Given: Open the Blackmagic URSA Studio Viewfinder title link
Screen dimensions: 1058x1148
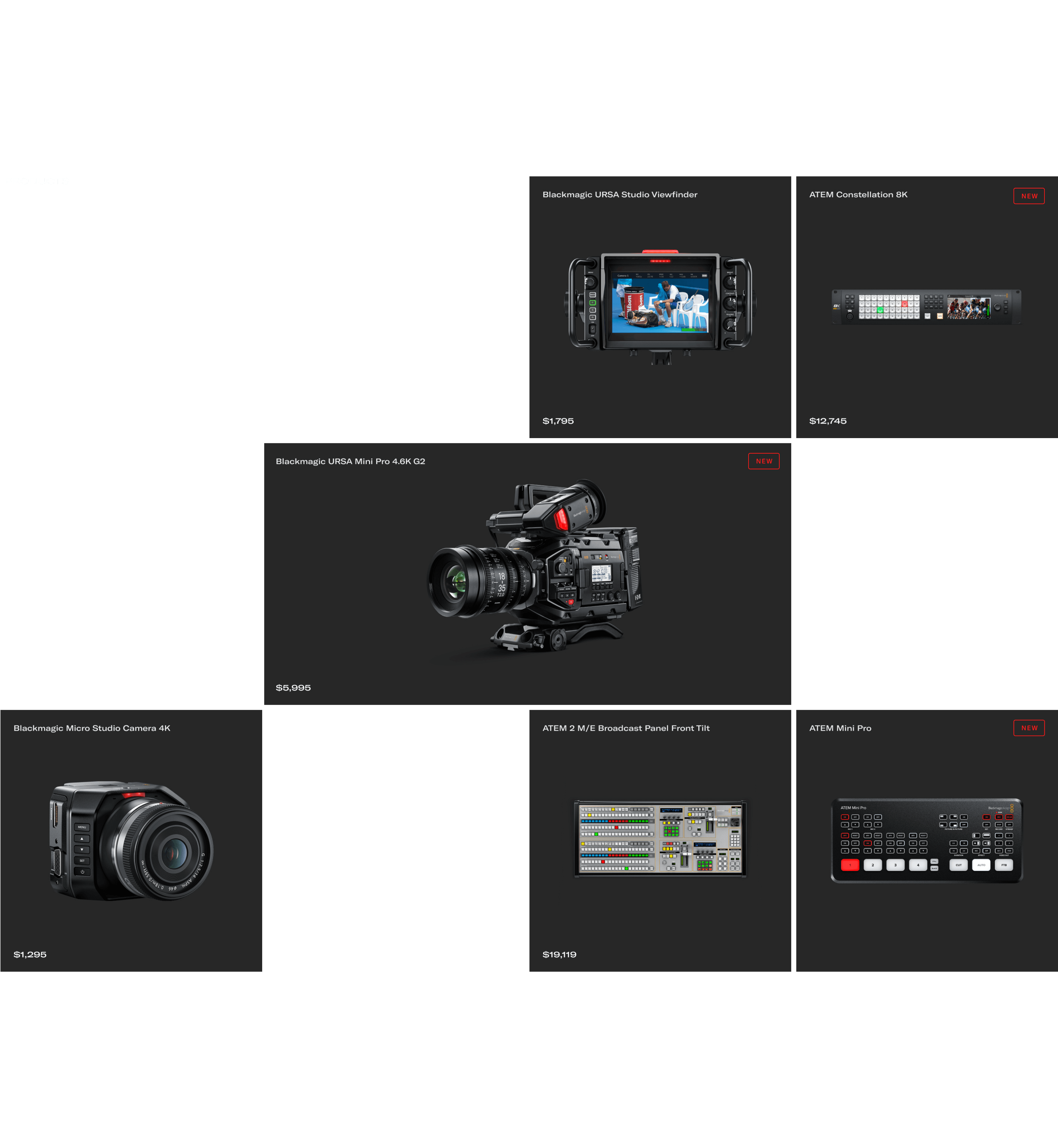Looking at the screenshot, I should click(620, 195).
